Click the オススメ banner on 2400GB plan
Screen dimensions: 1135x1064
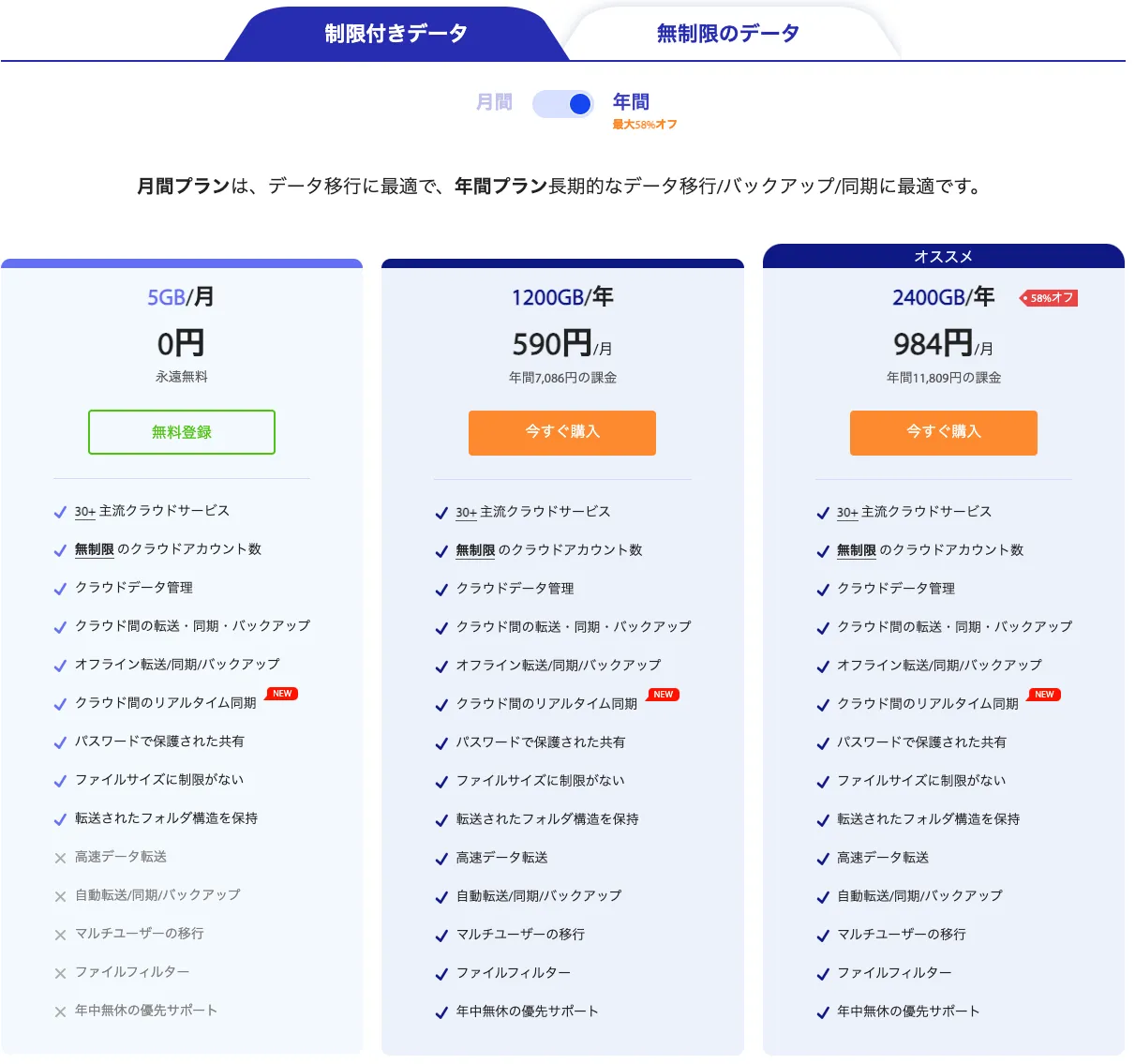pyautogui.click(x=943, y=257)
